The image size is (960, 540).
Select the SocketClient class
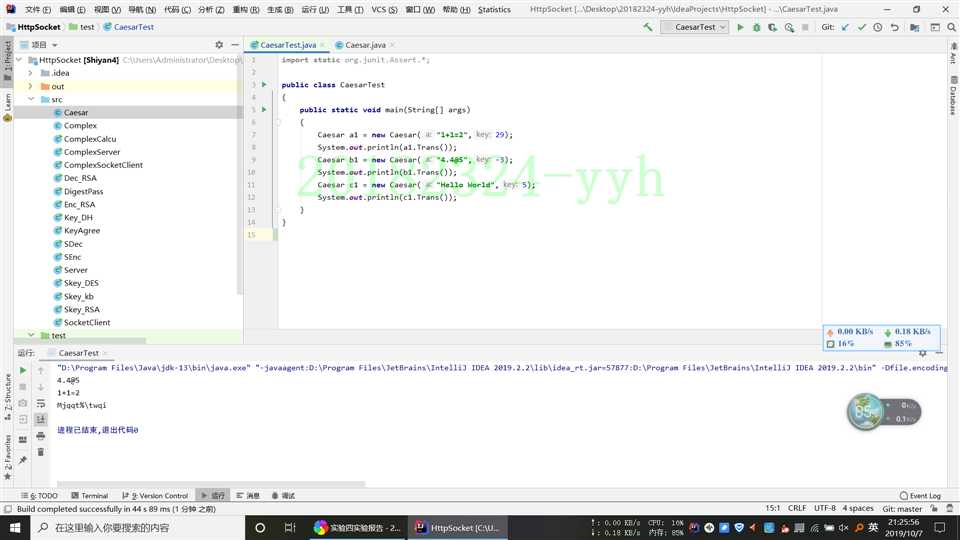pos(87,322)
